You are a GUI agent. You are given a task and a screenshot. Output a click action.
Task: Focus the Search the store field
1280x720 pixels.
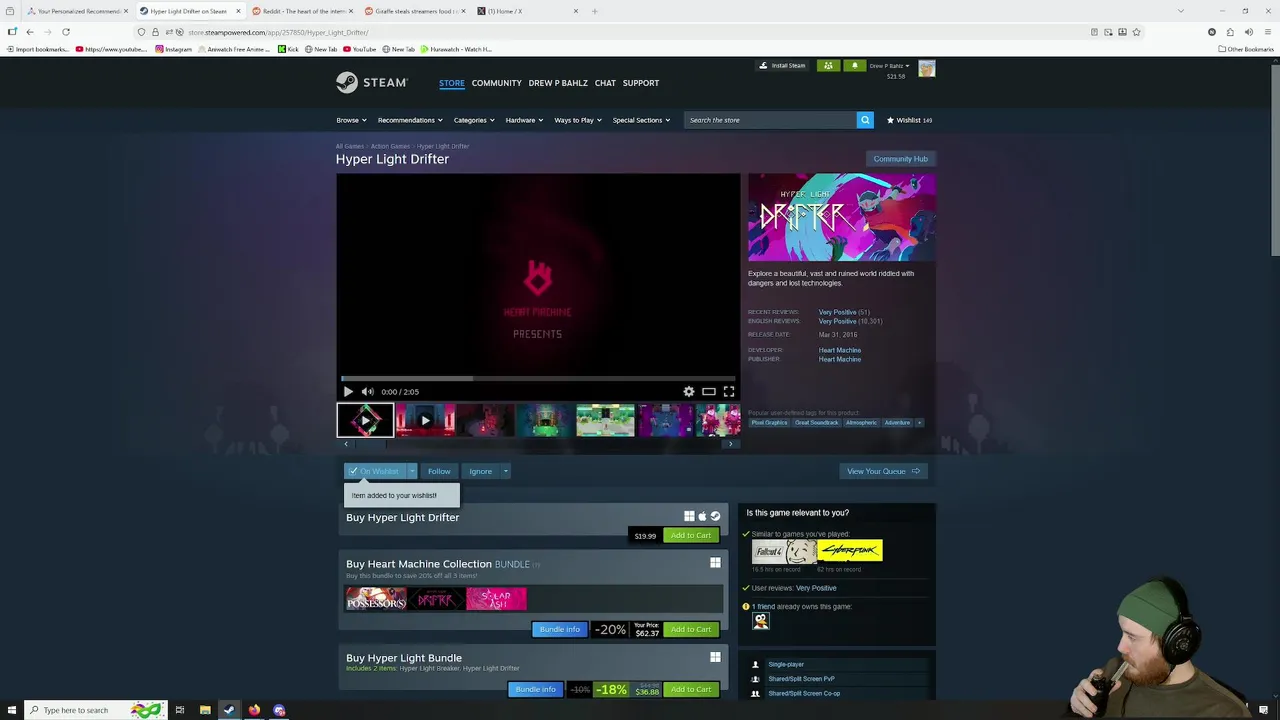[x=770, y=120]
